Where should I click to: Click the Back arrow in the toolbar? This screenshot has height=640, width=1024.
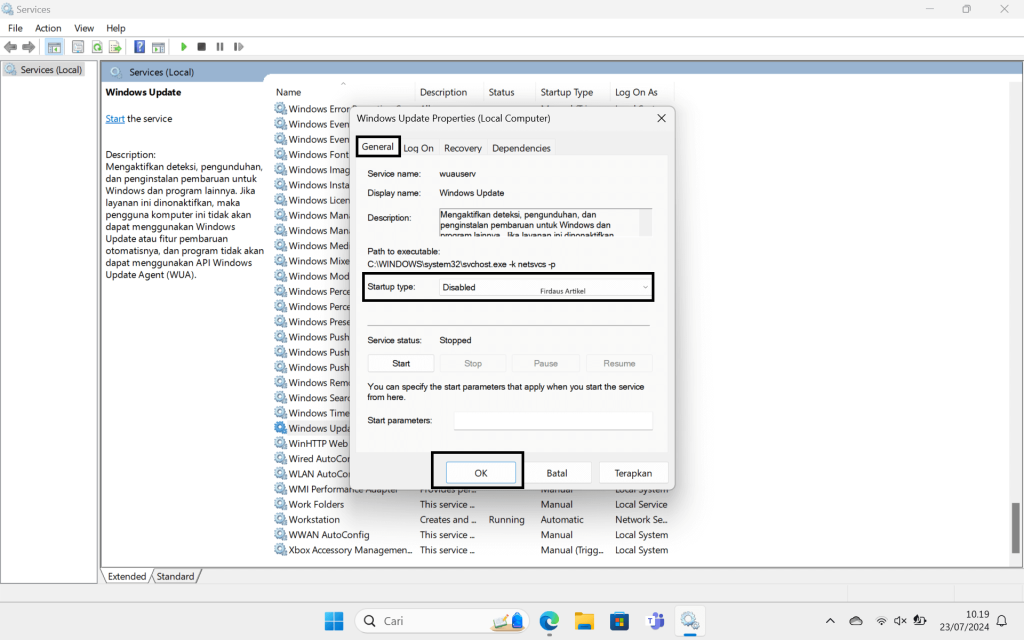tap(10, 47)
